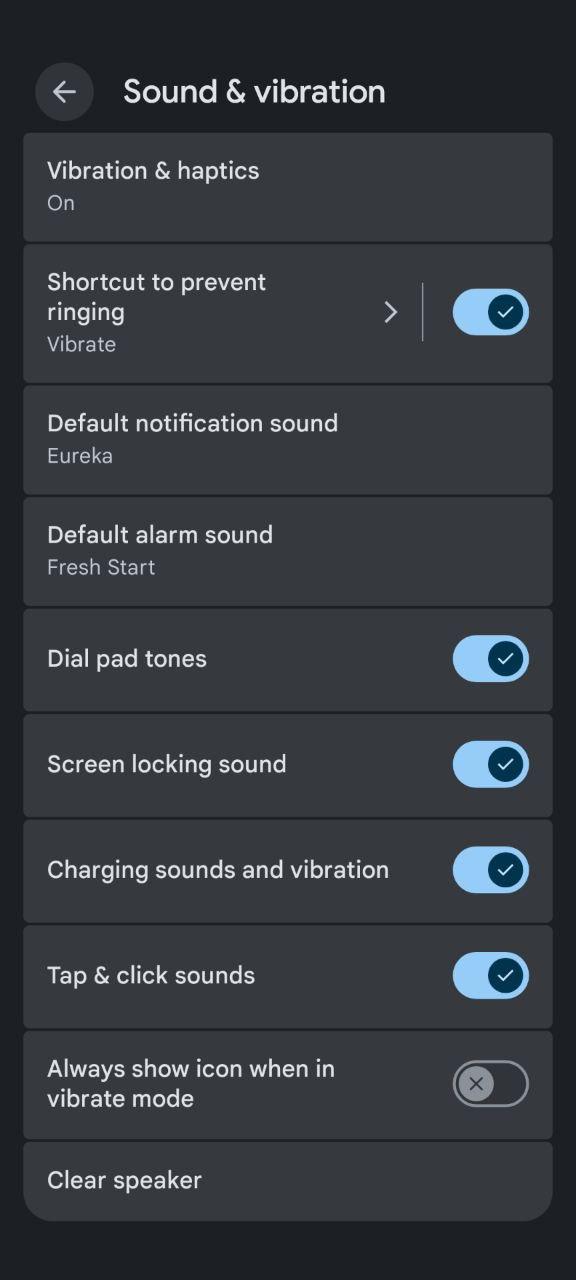The image size is (576, 1280).
Task: Tap the Vibrate subtitle under the ringing shortcut
Action: click(81, 344)
